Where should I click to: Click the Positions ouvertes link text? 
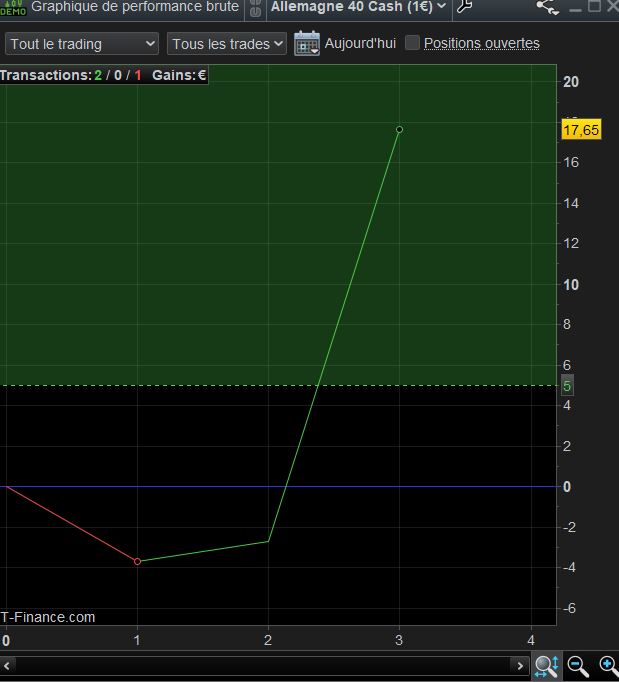point(482,43)
